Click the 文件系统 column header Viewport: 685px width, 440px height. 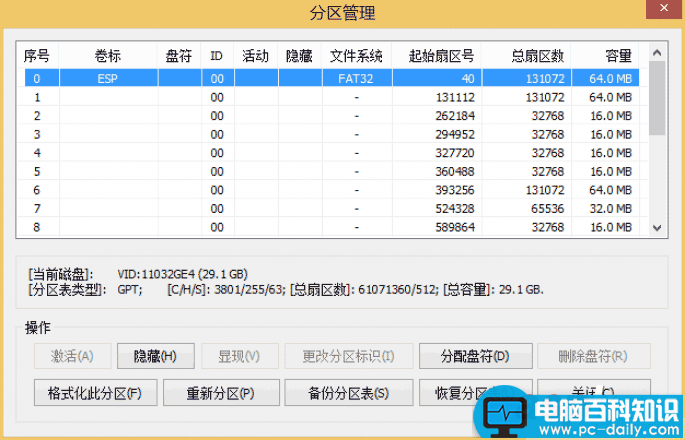(x=356, y=55)
